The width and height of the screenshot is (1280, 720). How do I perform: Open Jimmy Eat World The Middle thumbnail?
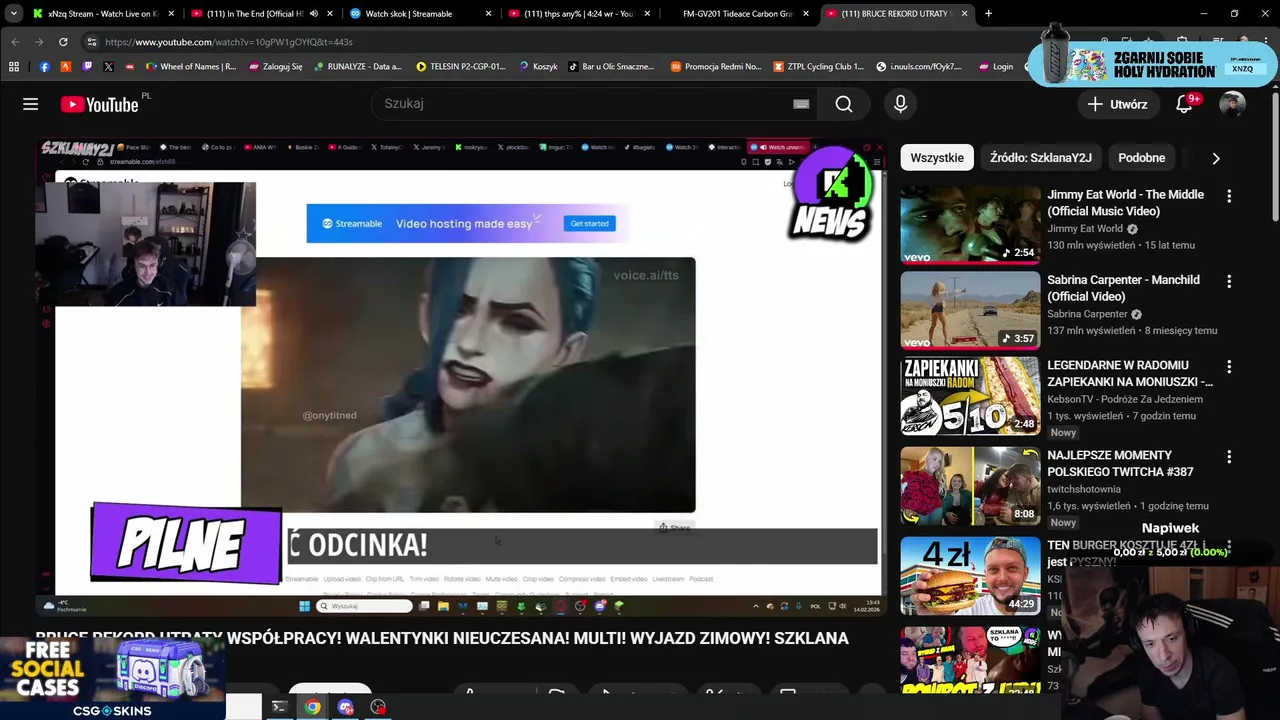click(970, 224)
